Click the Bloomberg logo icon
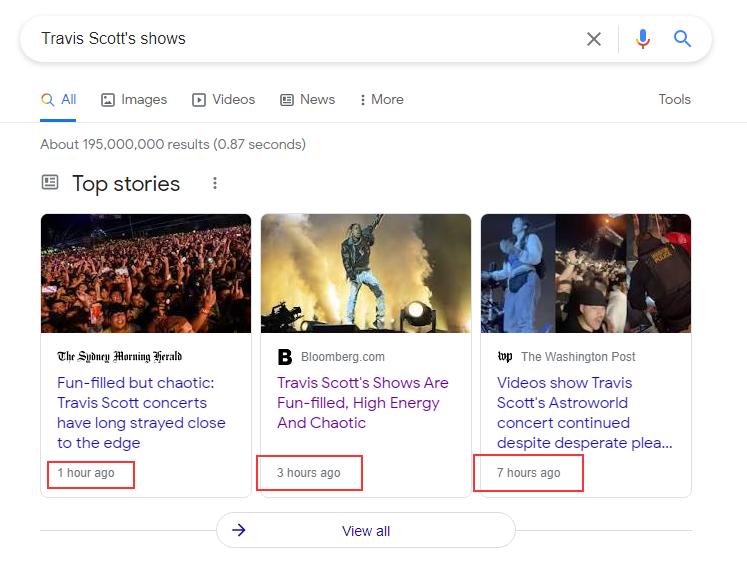This screenshot has height=576, width=747. pyautogui.click(x=285, y=357)
